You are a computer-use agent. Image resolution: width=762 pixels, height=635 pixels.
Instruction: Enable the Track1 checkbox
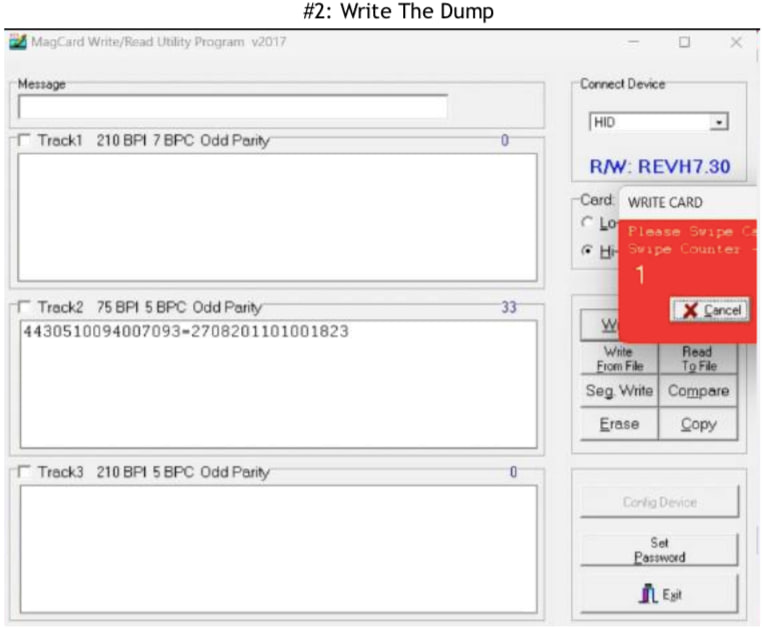pos(25,141)
